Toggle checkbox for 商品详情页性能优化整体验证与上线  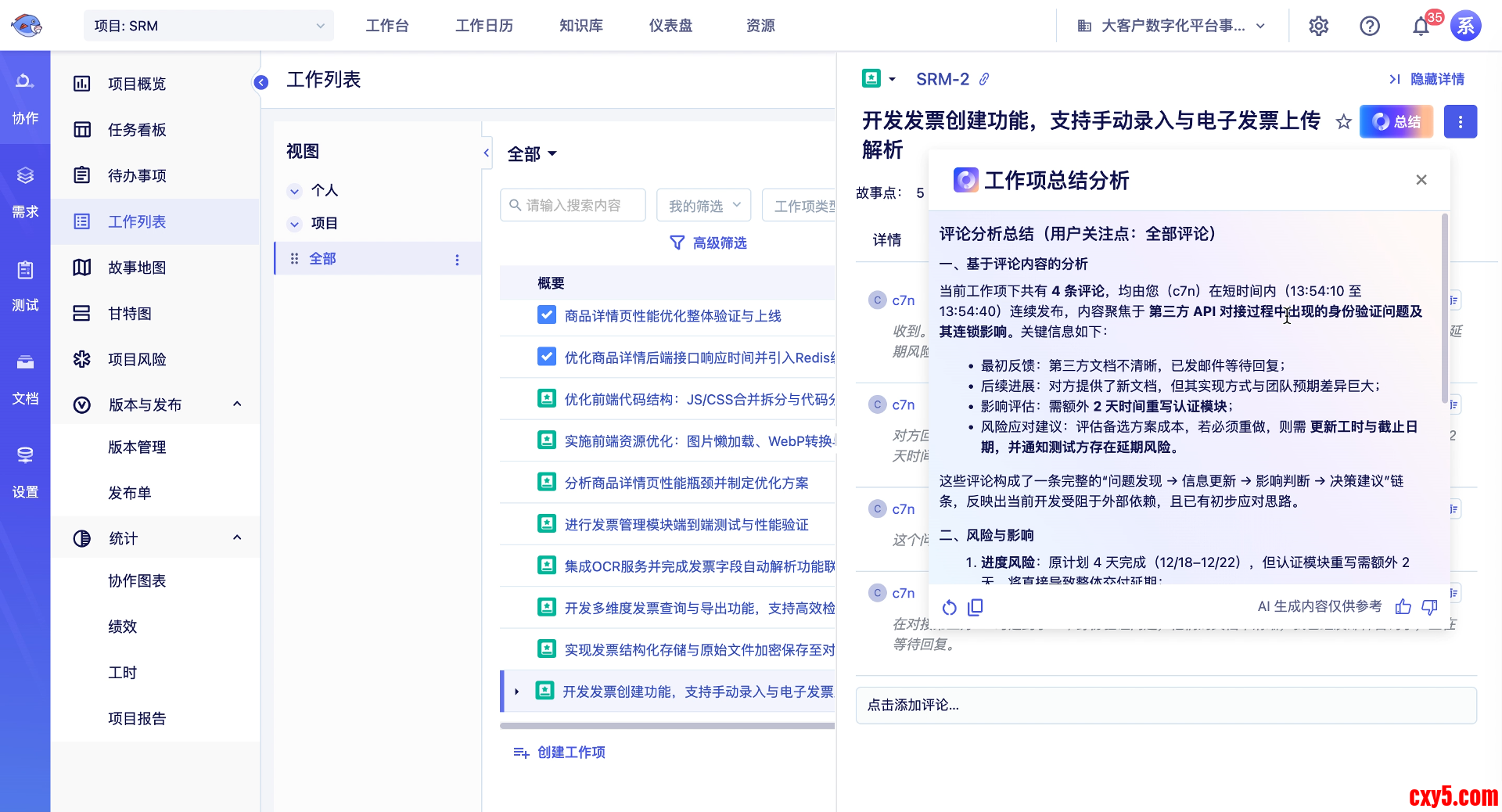coord(547,315)
